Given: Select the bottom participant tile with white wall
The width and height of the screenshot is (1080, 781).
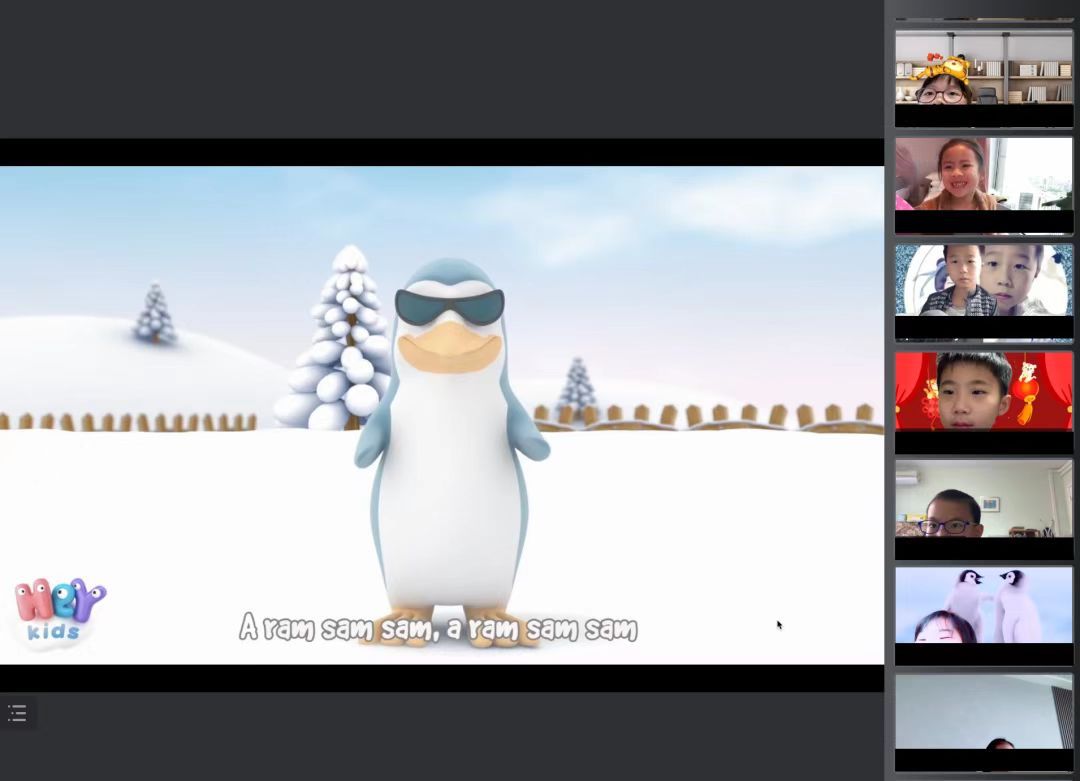Looking at the screenshot, I should (984, 722).
